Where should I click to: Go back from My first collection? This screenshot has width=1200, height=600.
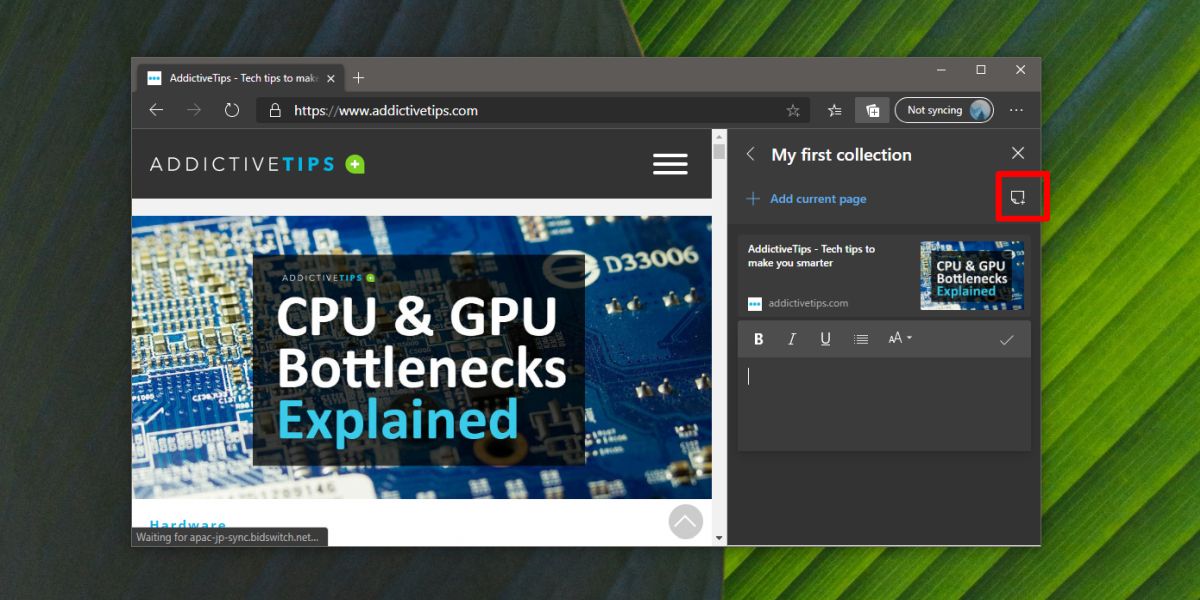pyautogui.click(x=751, y=154)
